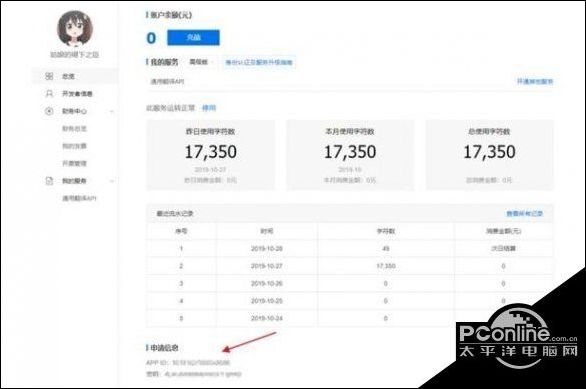586x389 pixels.
Task: Click the blue 充值 recharge button
Action: 193,38
